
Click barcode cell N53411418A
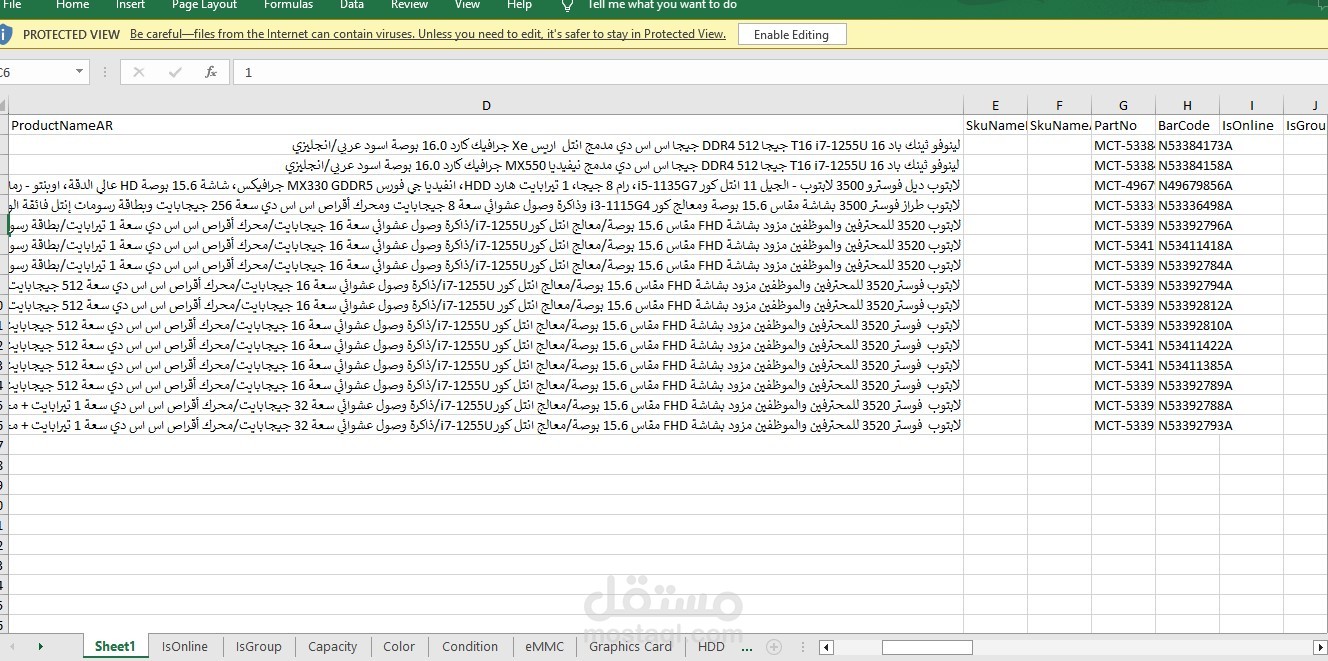click(1188, 245)
